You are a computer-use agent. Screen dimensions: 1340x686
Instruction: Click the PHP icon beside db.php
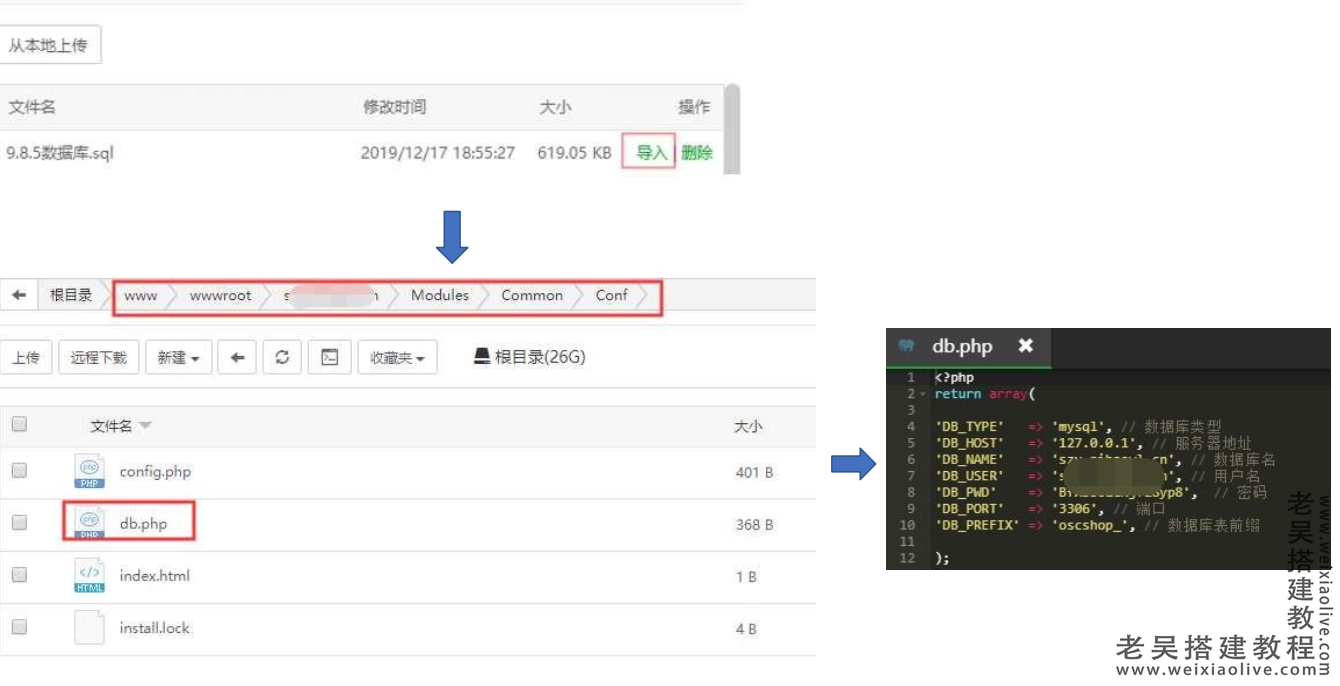[x=90, y=521]
